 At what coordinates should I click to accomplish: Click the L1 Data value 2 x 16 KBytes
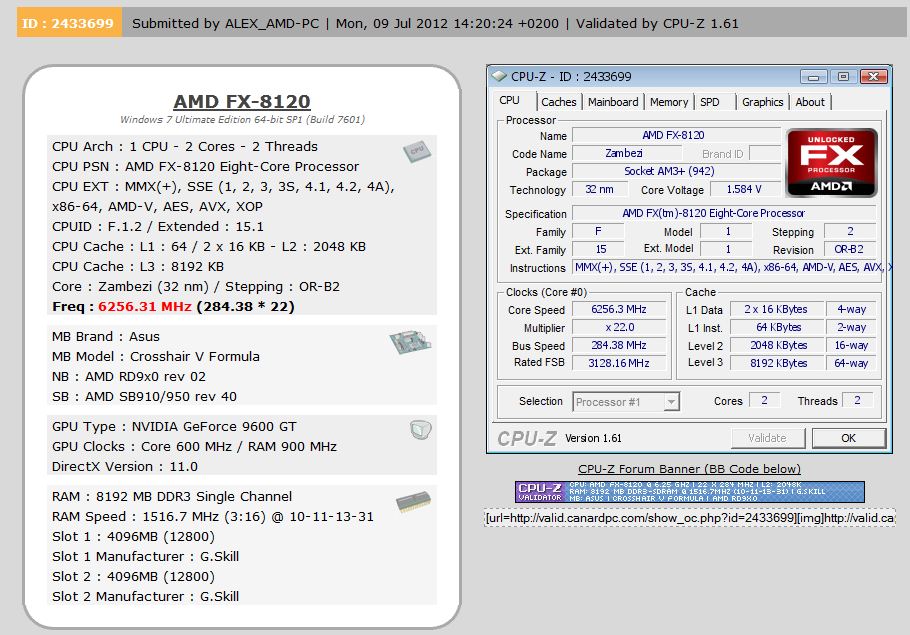point(777,309)
